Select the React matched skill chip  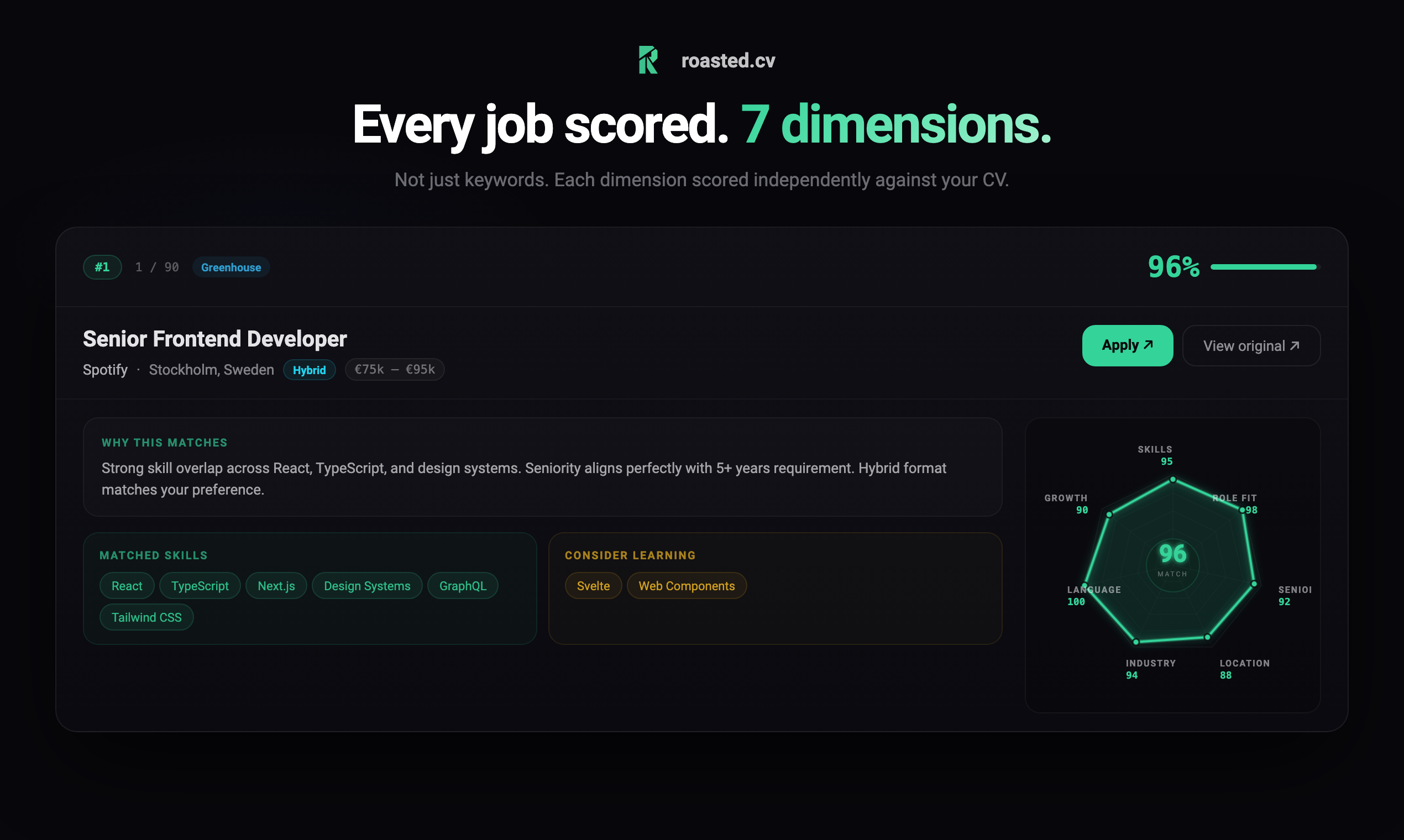pos(127,586)
